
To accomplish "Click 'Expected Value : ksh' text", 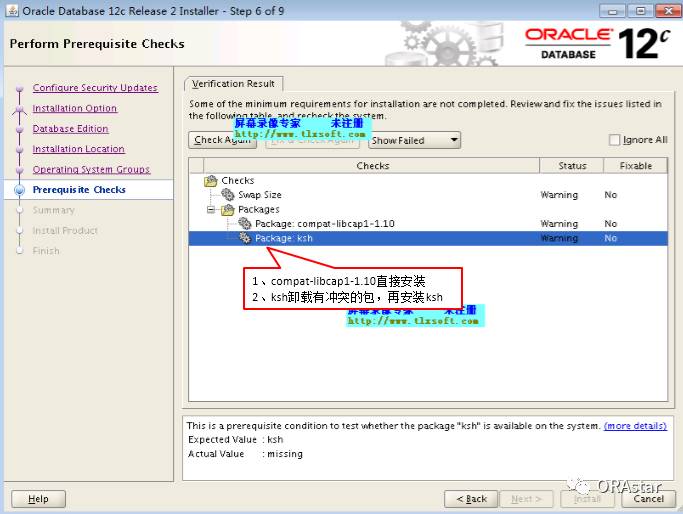I will click(236, 440).
